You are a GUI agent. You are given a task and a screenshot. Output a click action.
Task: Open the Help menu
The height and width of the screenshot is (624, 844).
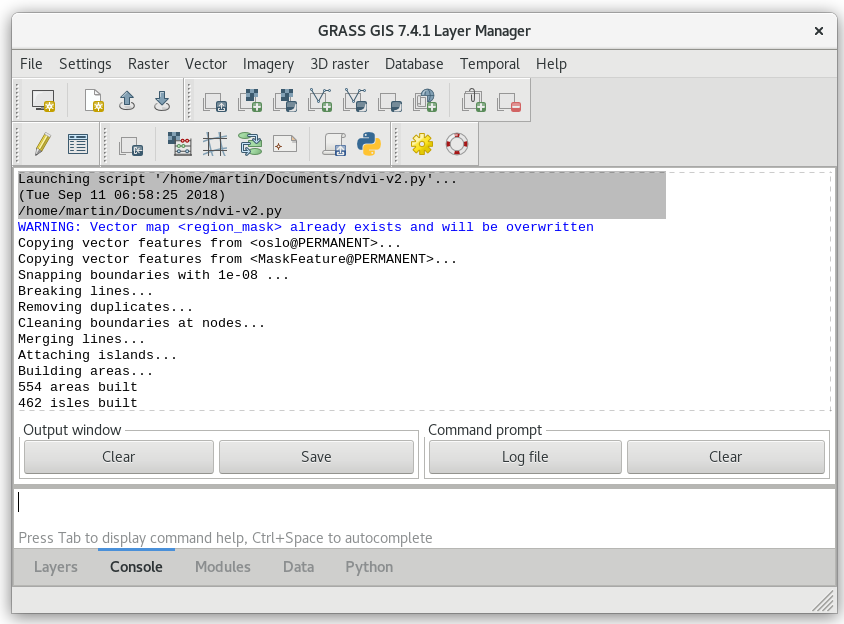click(551, 64)
